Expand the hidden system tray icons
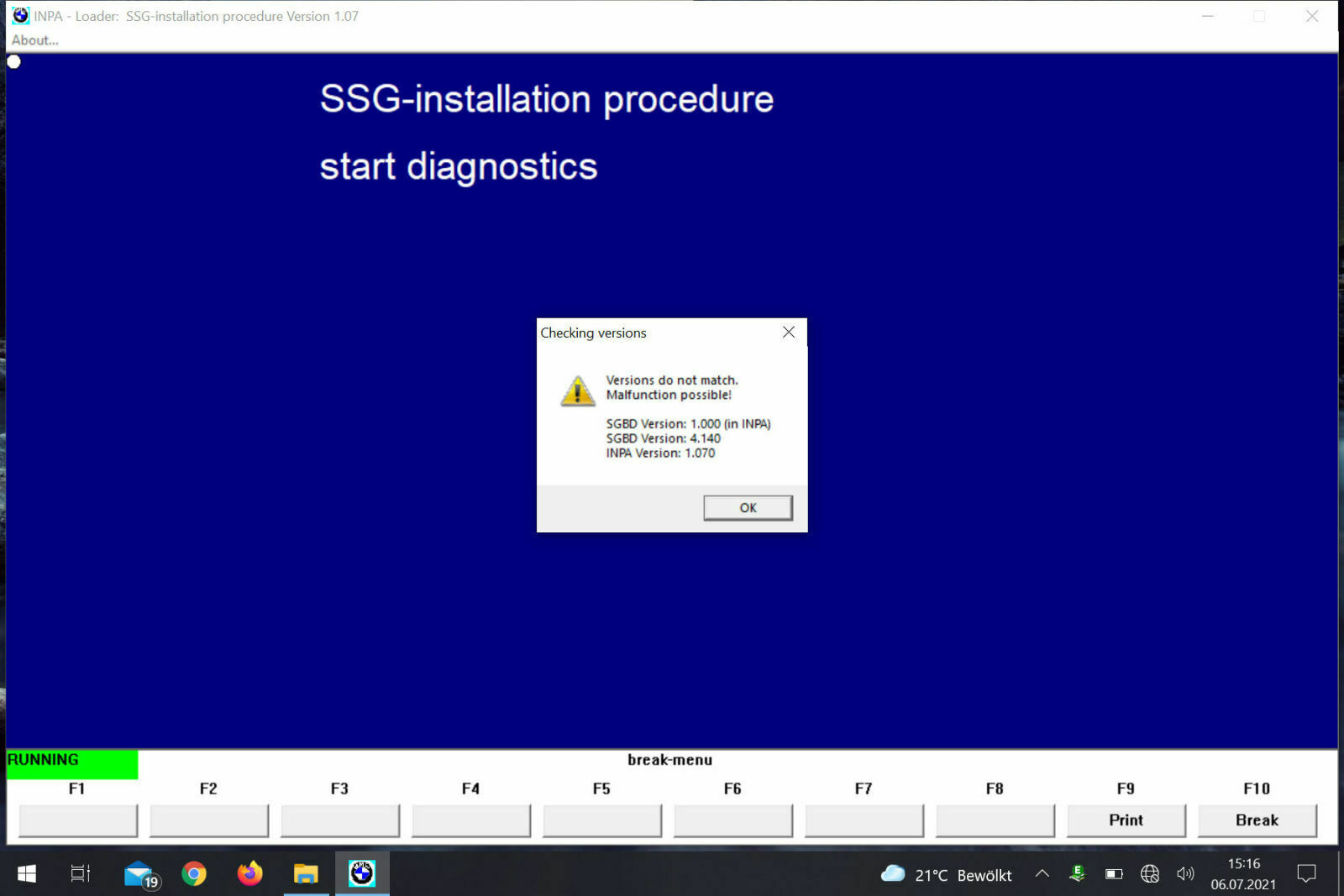The width and height of the screenshot is (1344, 896). click(1042, 874)
